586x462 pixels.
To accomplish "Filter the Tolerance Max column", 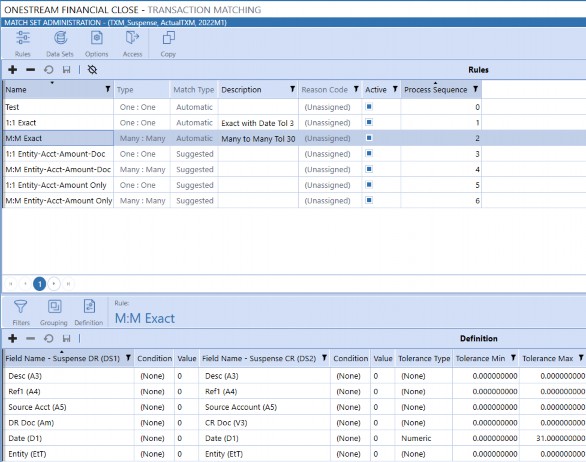I will [x=581, y=358].
